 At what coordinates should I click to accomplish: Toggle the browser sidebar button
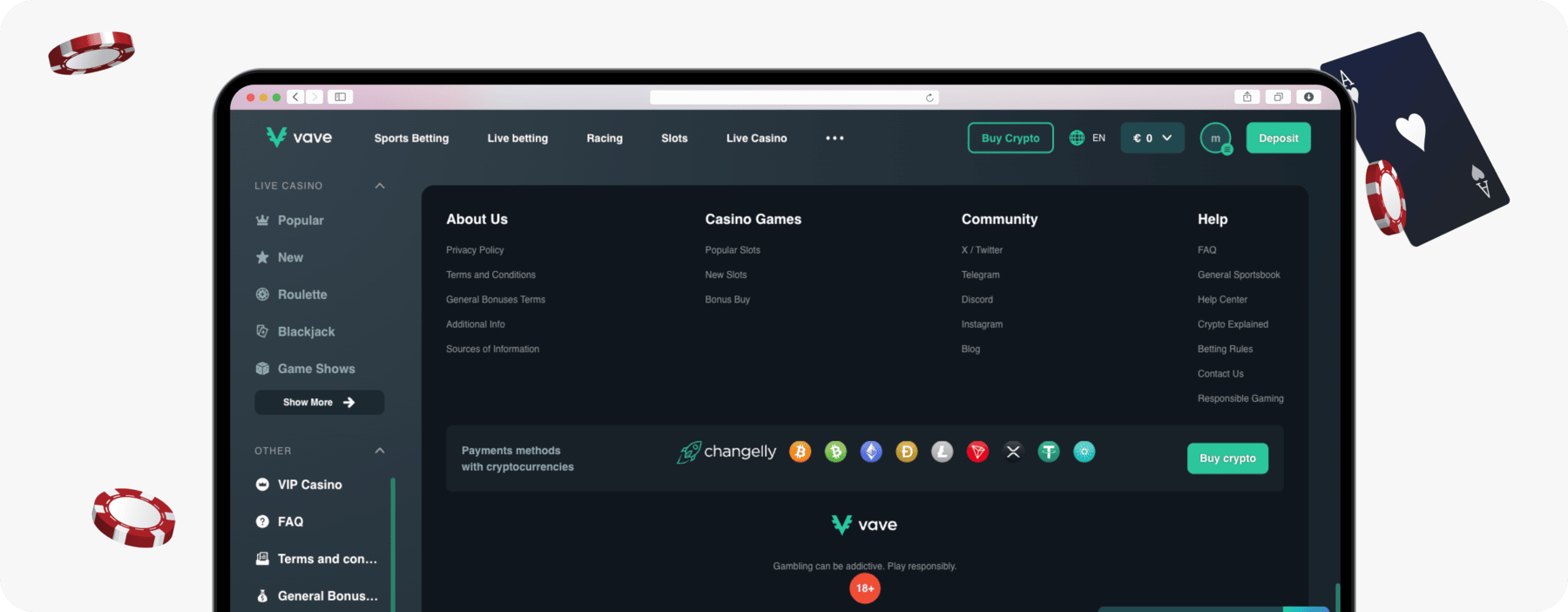coord(341,97)
